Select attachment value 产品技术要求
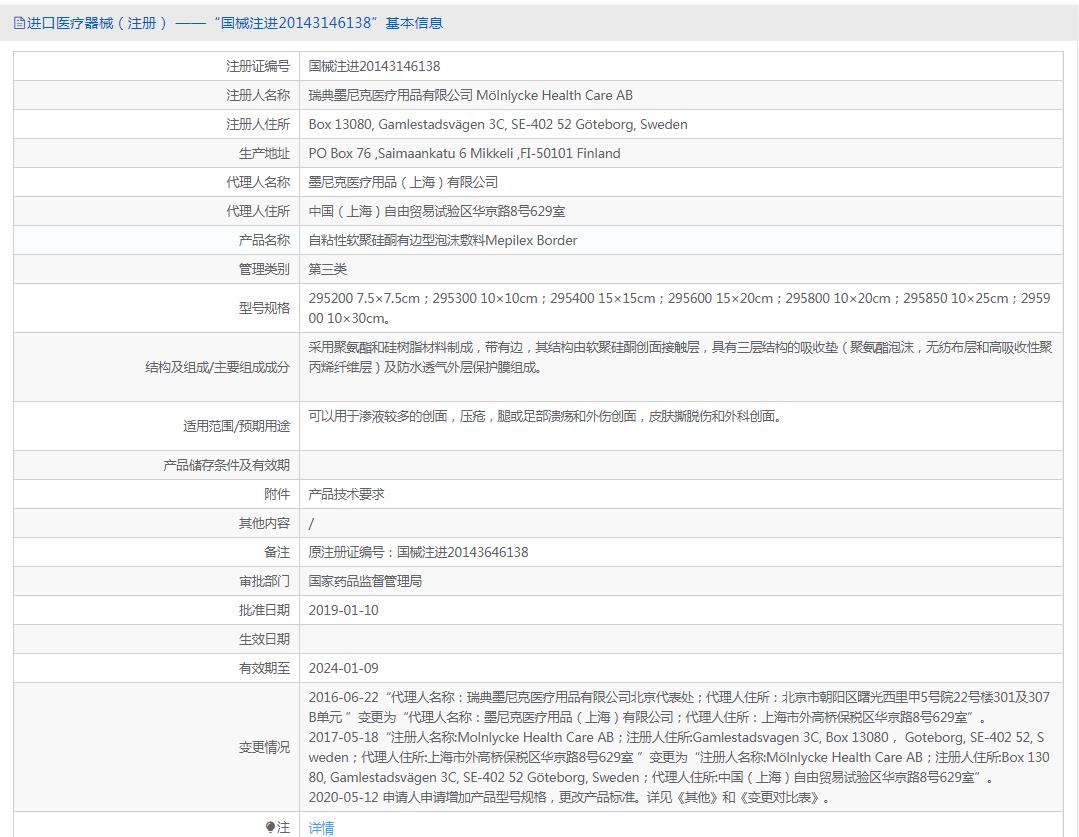The width and height of the screenshot is (1079, 837). point(346,494)
